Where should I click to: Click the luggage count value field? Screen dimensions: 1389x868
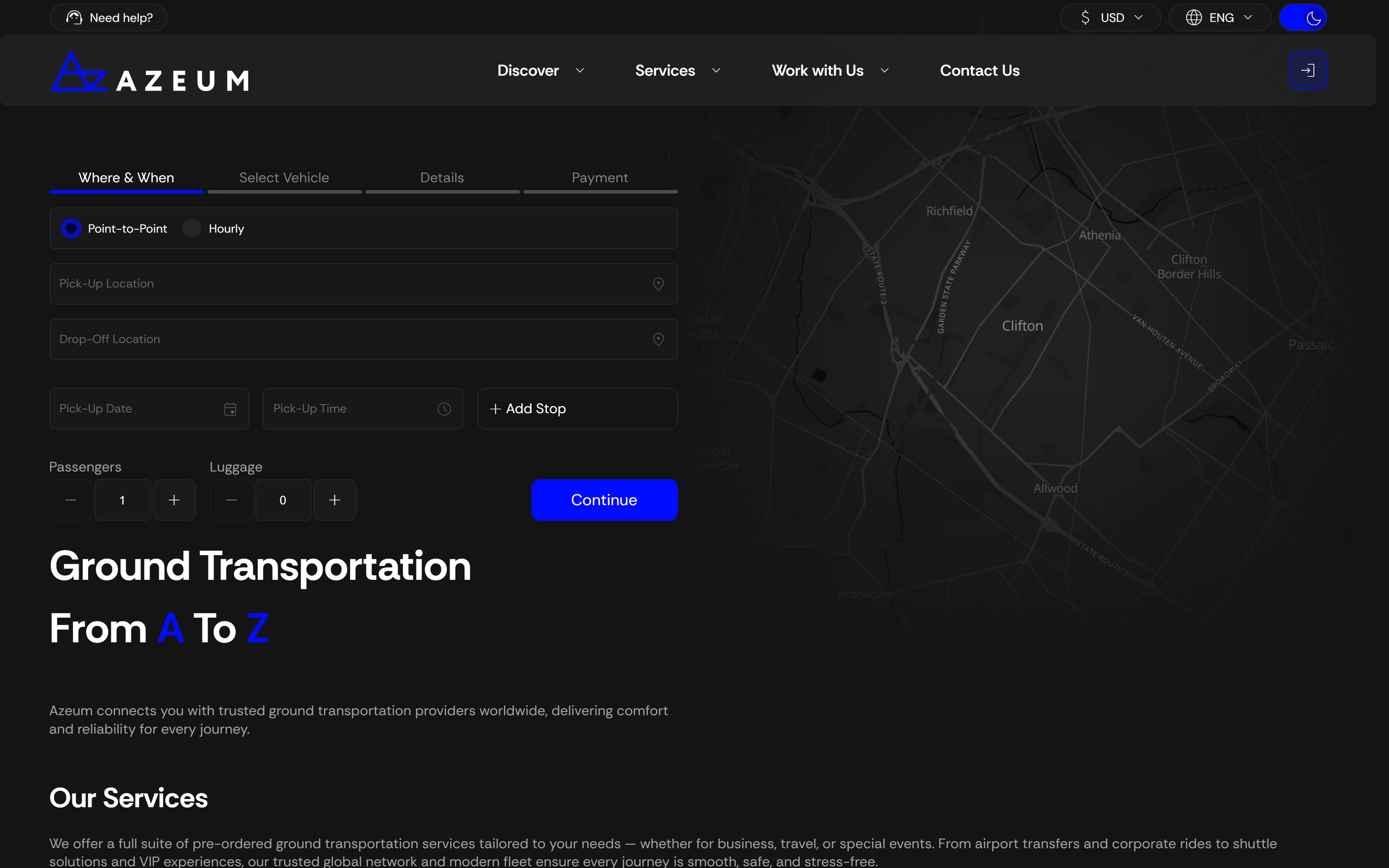283,500
